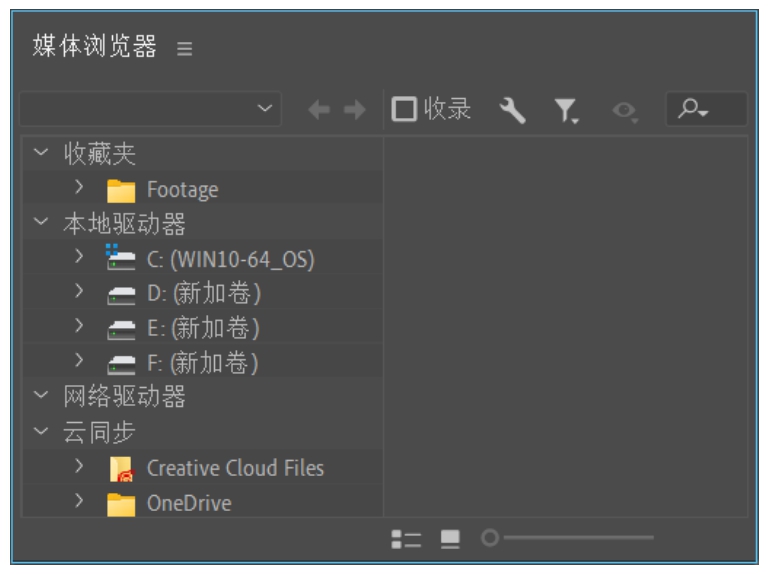Toggle the eye directory viewers icon
The width and height of the screenshot is (768, 577).
[625, 111]
